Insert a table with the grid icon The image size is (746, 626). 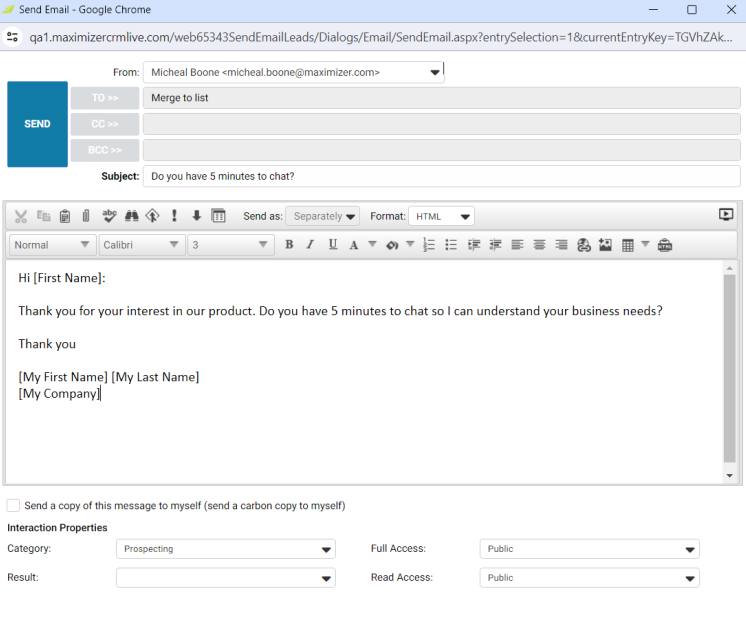pyautogui.click(x=628, y=245)
